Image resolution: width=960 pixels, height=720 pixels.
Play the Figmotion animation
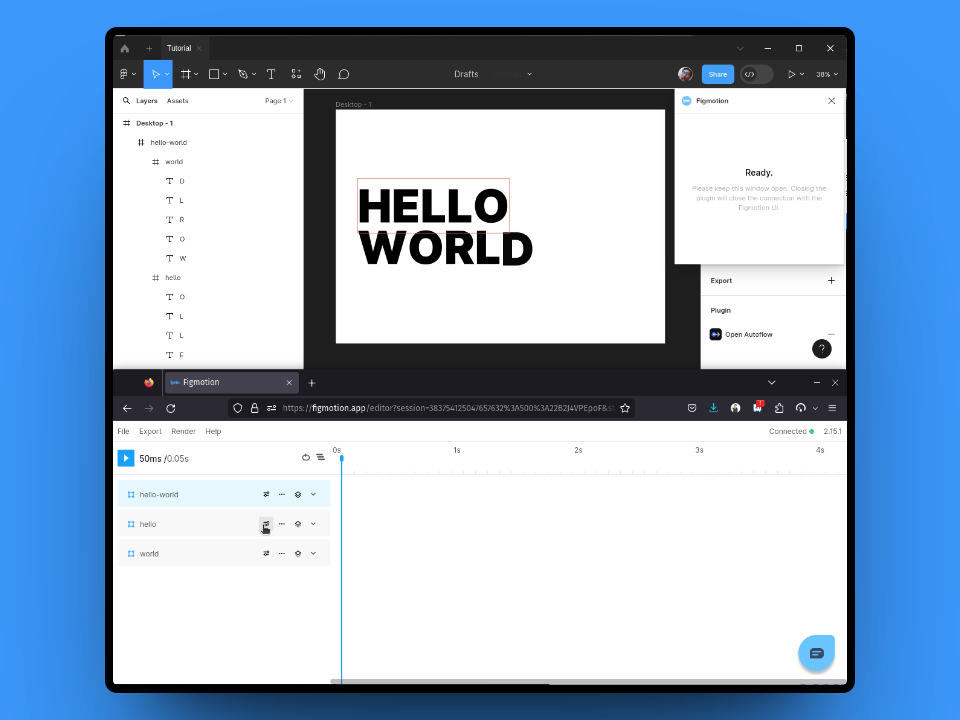click(126, 458)
